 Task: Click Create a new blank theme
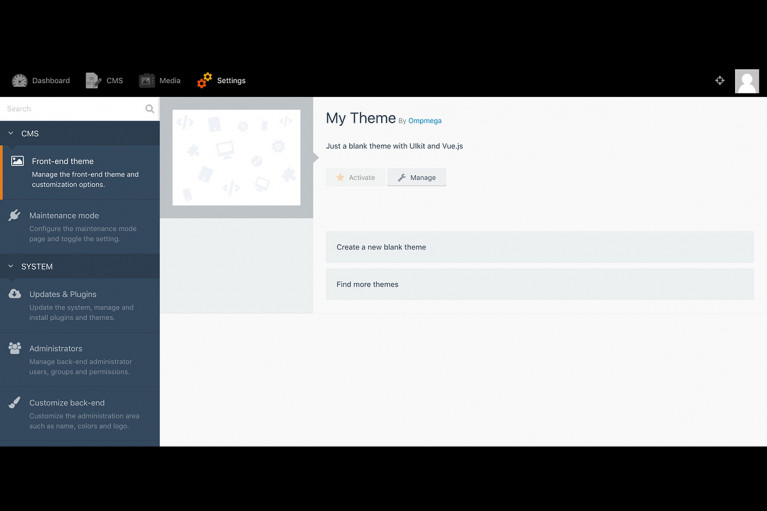pyautogui.click(x=540, y=247)
